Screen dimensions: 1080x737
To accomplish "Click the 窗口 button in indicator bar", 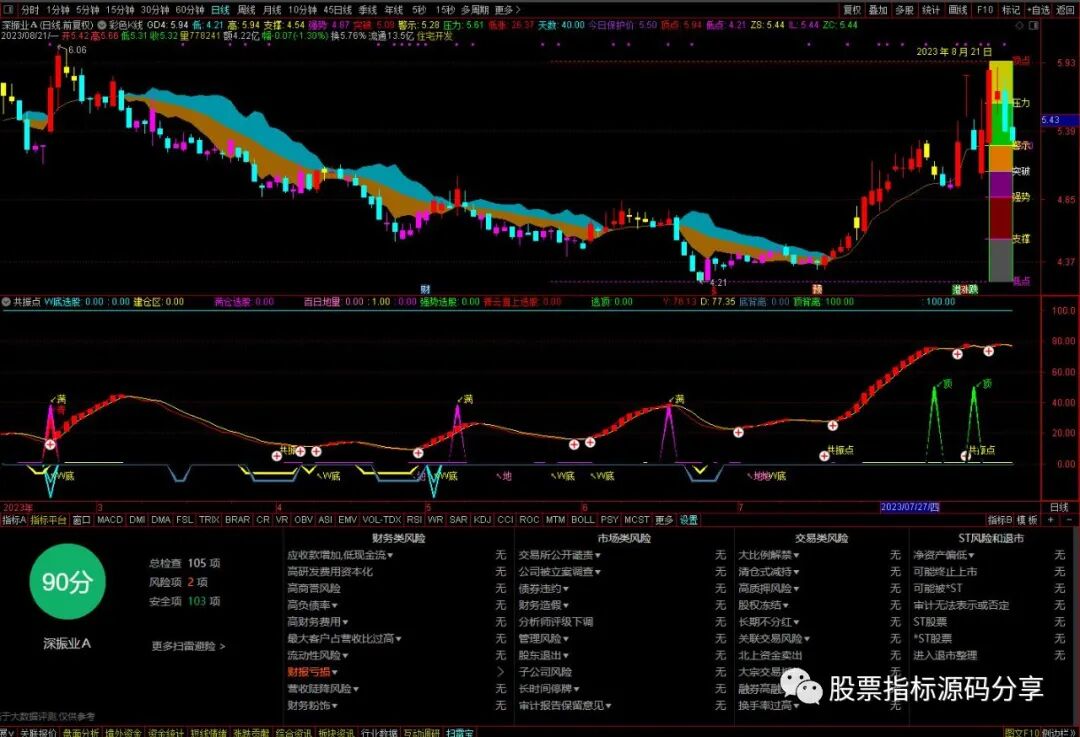I will (x=82, y=520).
